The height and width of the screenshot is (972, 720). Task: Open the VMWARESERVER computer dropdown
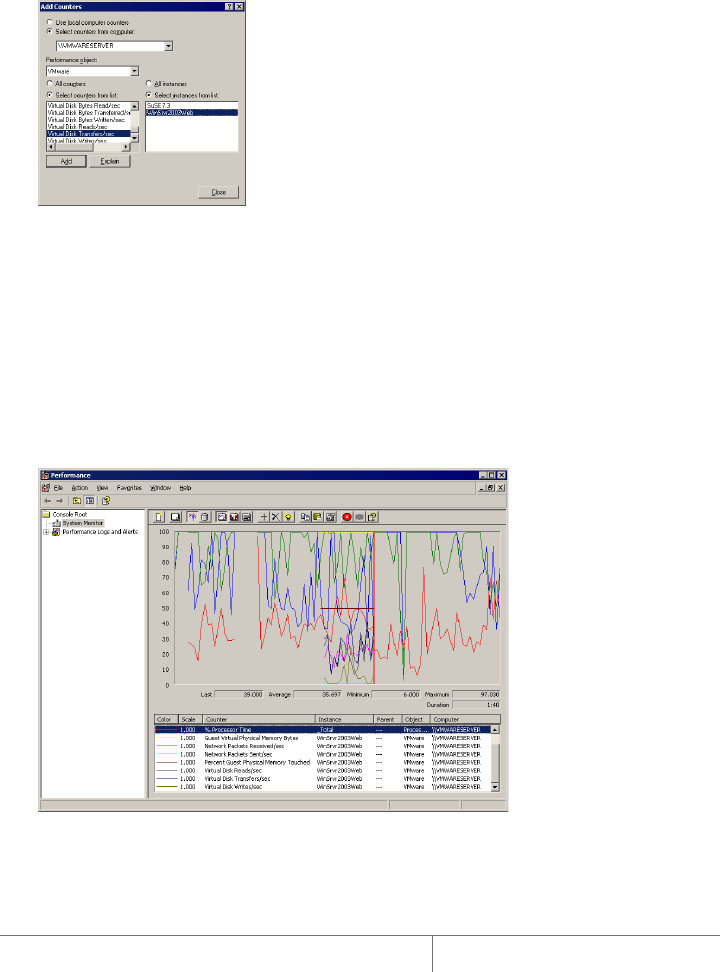(x=168, y=46)
